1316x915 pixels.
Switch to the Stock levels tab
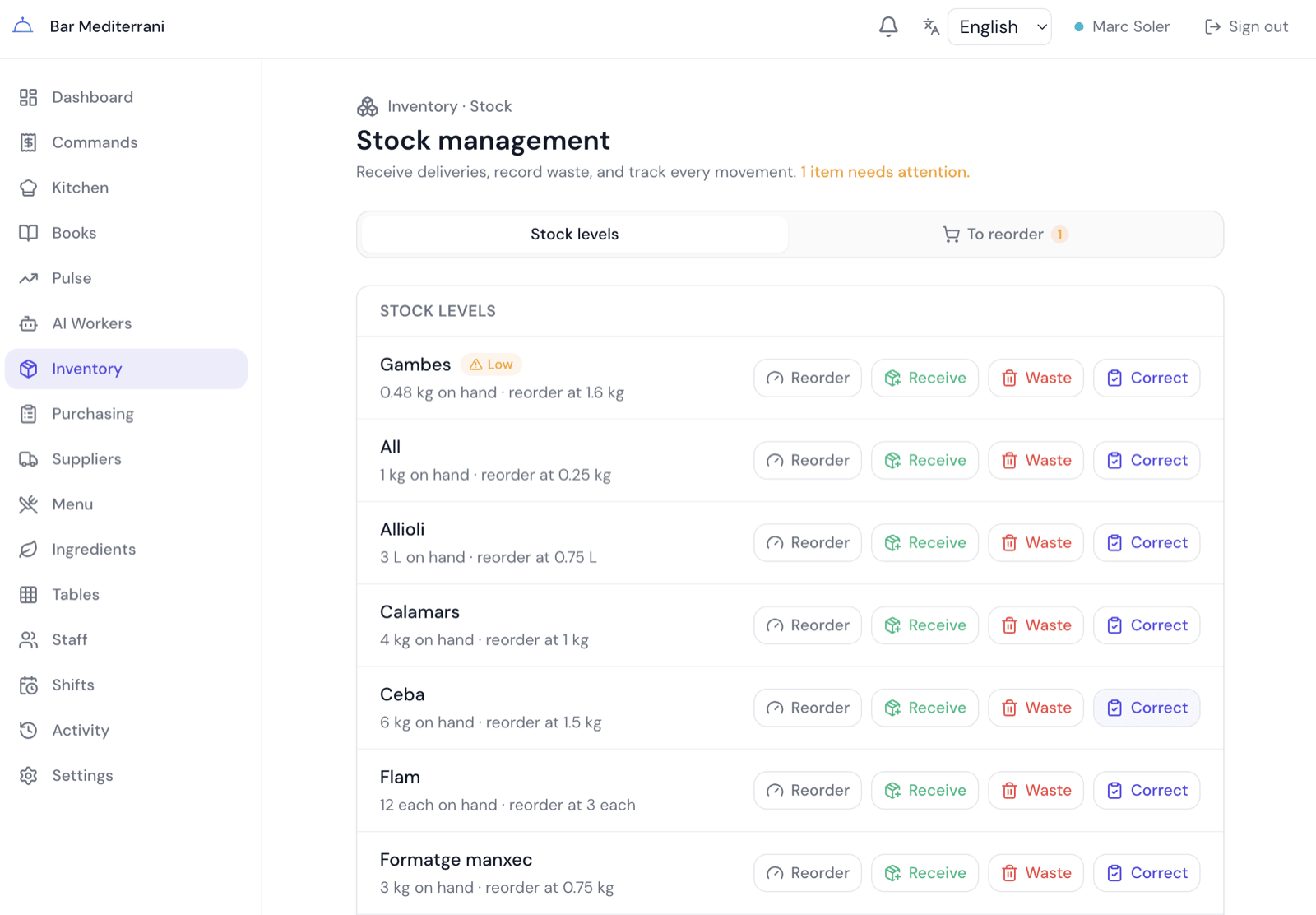tap(574, 235)
